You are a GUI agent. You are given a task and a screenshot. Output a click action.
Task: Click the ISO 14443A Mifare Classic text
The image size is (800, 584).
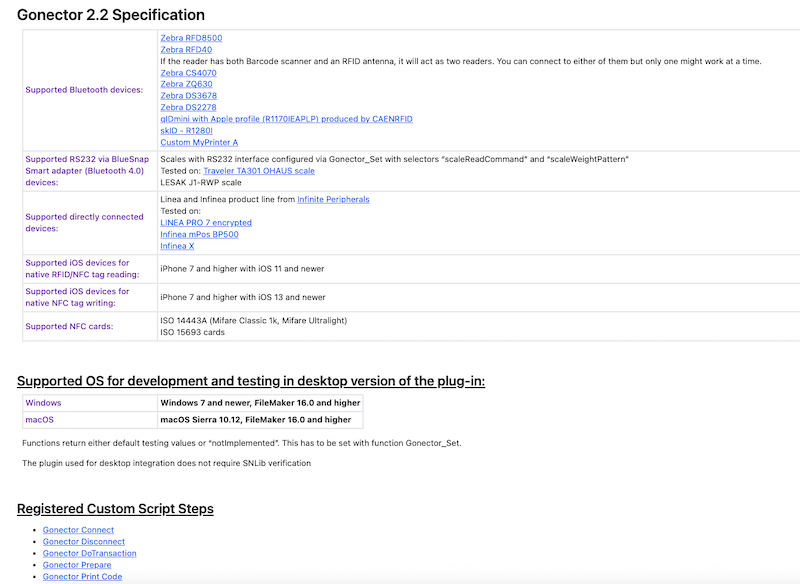254,321
